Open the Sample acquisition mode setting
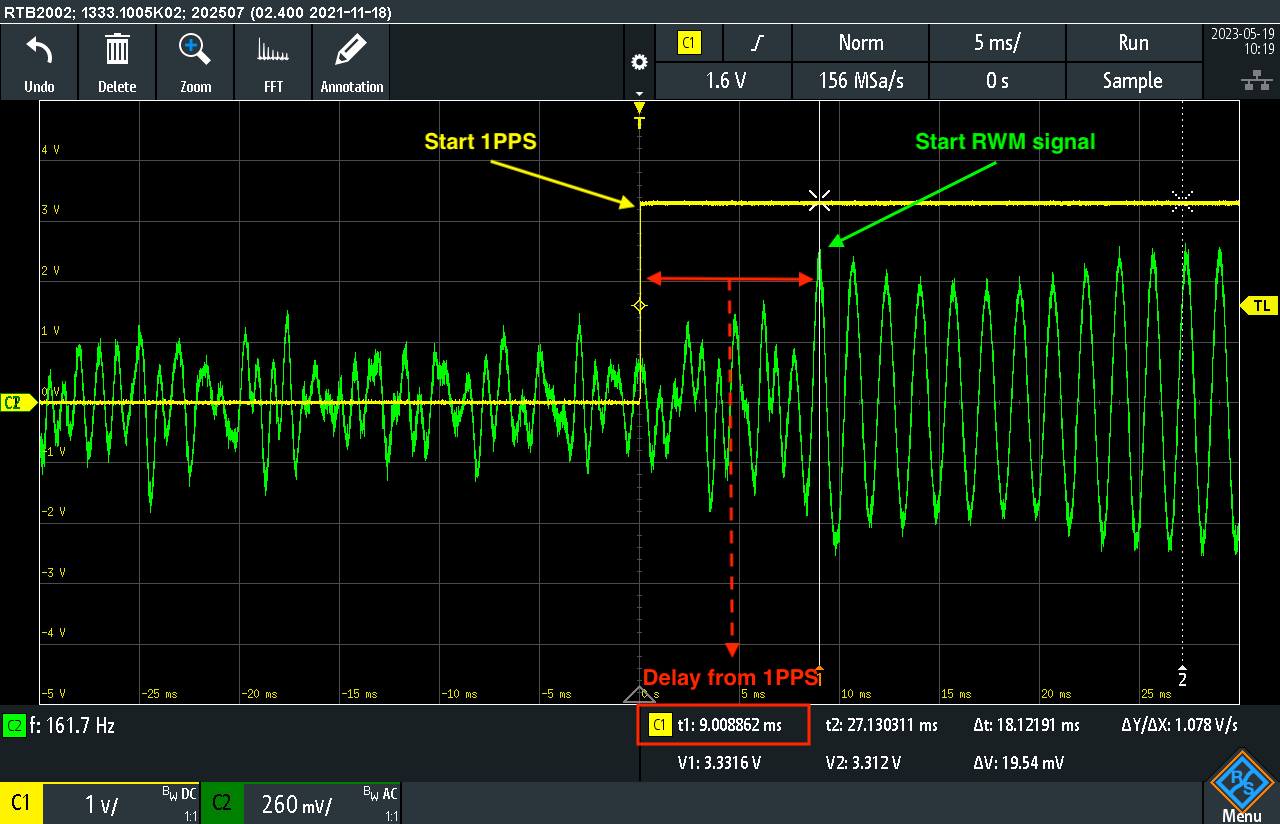The height and width of the screenshot is (824, 1280). click(x=1133, y=81)
